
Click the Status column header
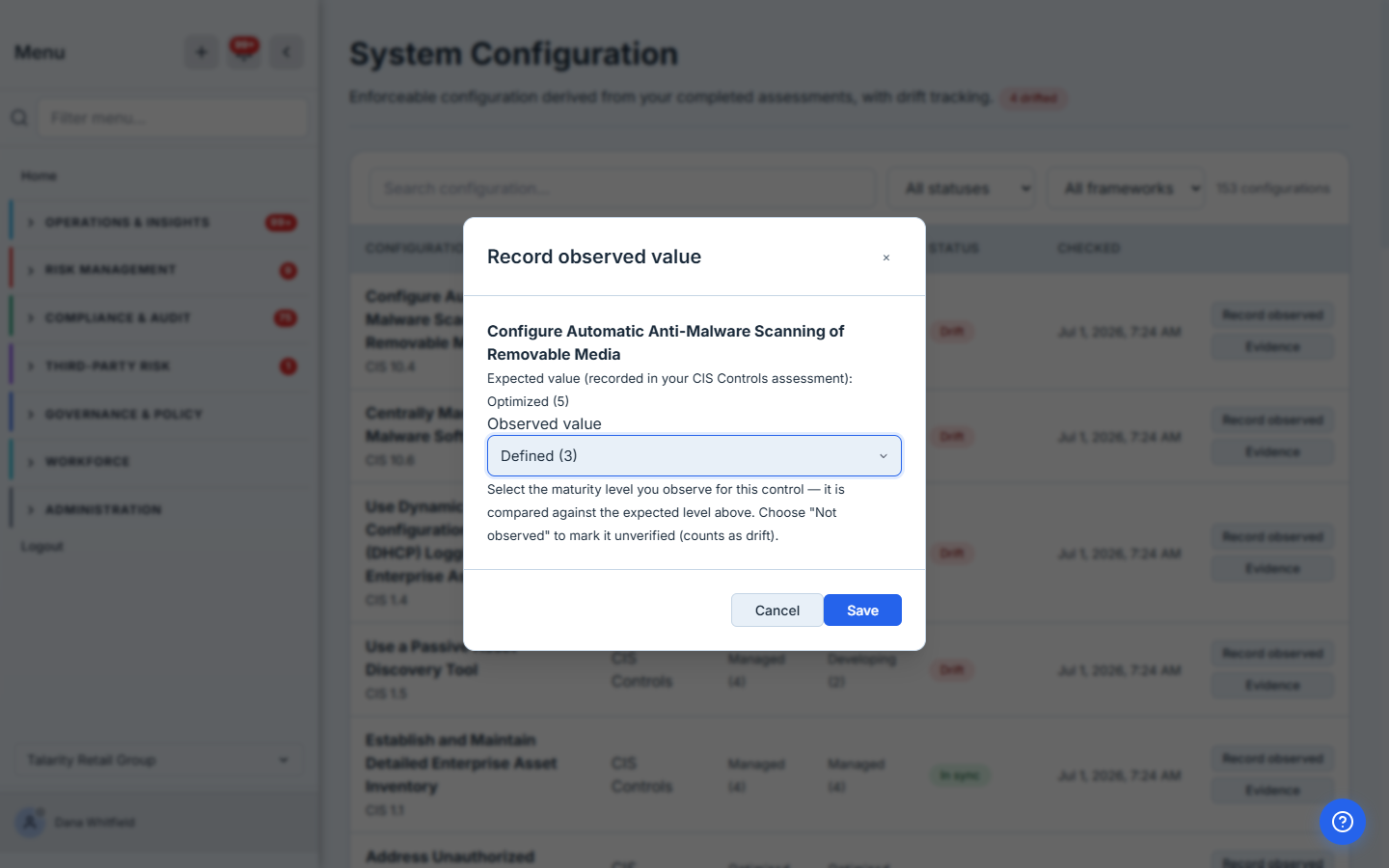954,249
